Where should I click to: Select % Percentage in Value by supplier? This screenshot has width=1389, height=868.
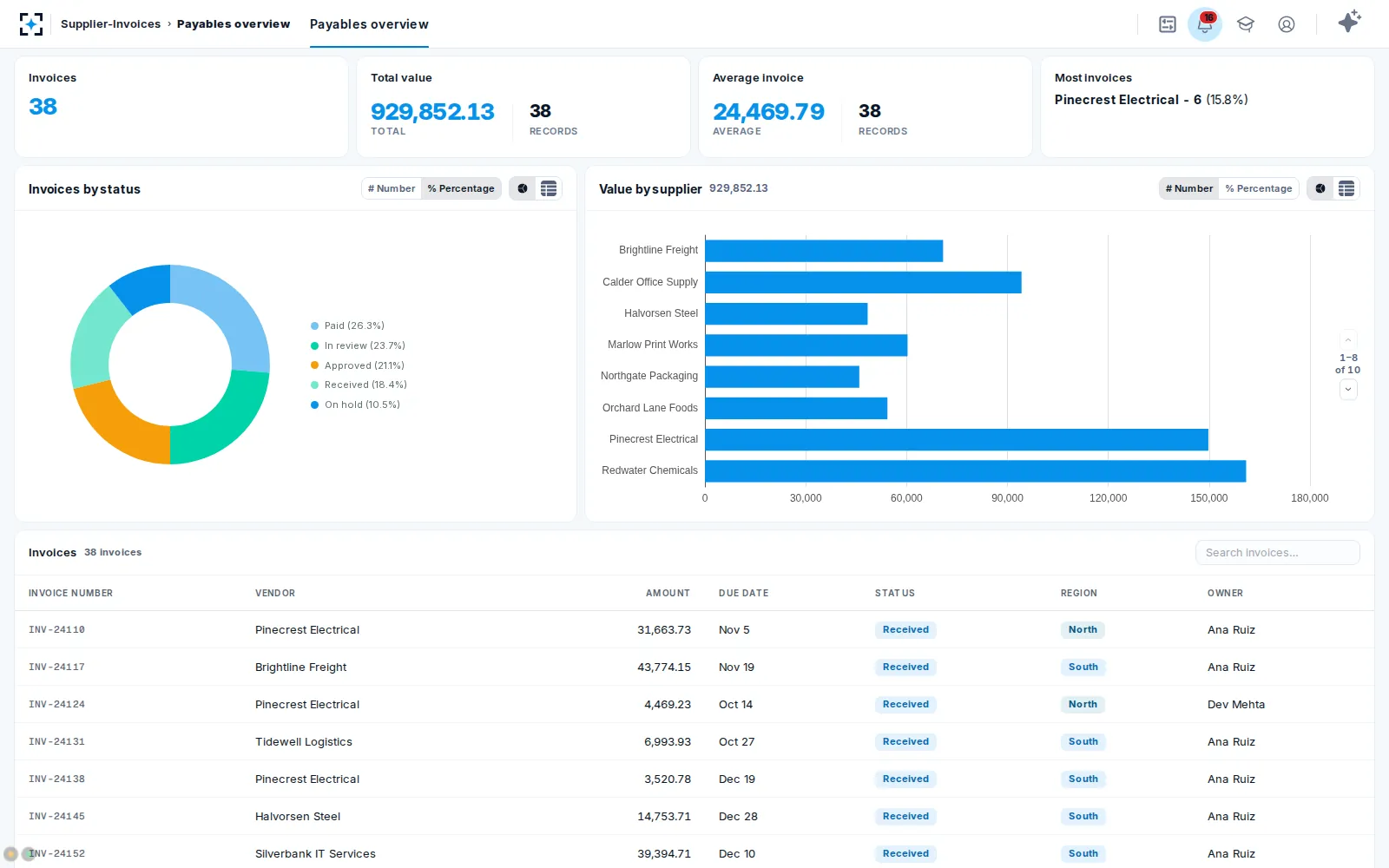click(x=1259, y=188)
